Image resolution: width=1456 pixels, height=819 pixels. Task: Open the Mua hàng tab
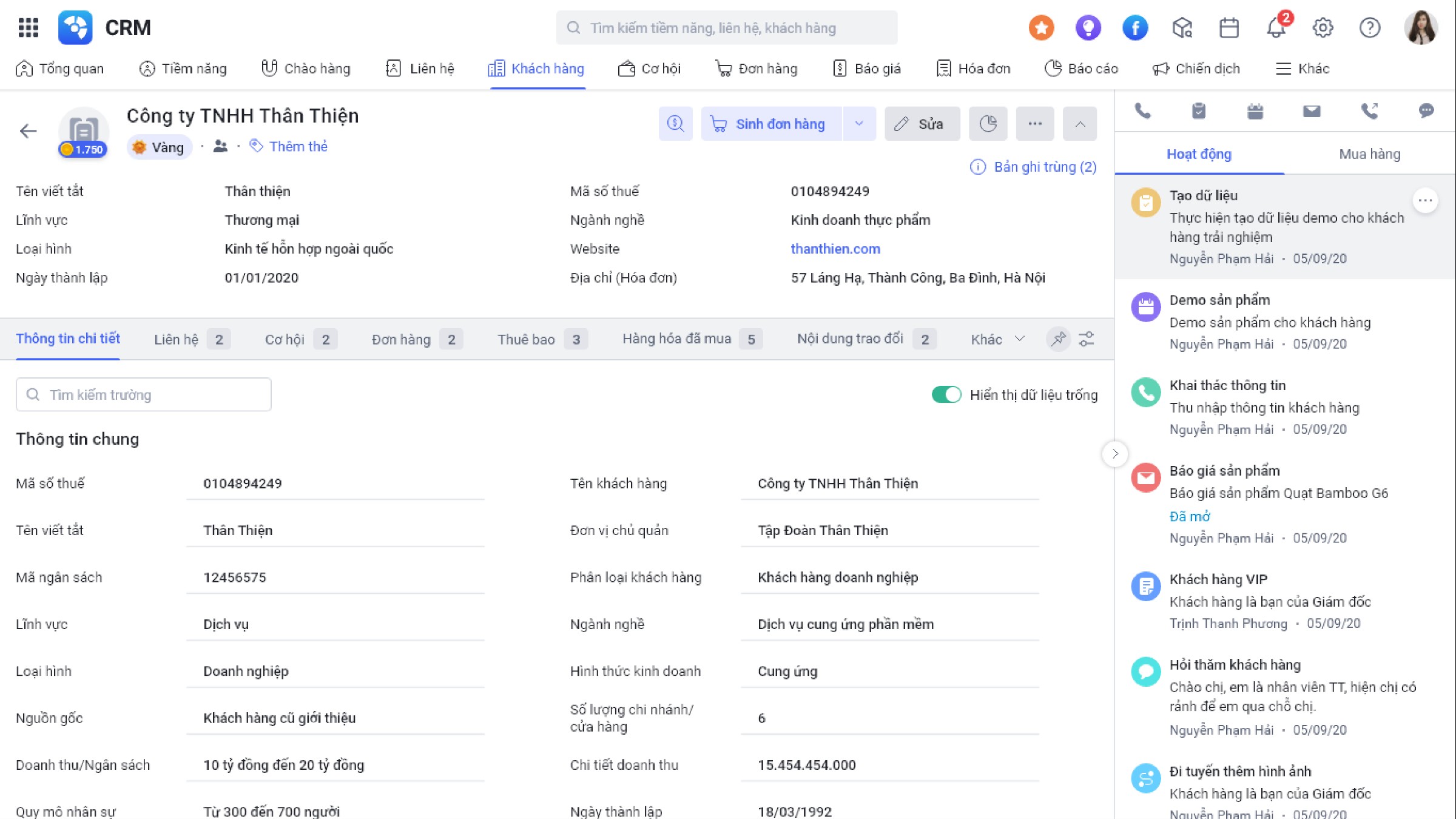click(x=1369, y=154)
